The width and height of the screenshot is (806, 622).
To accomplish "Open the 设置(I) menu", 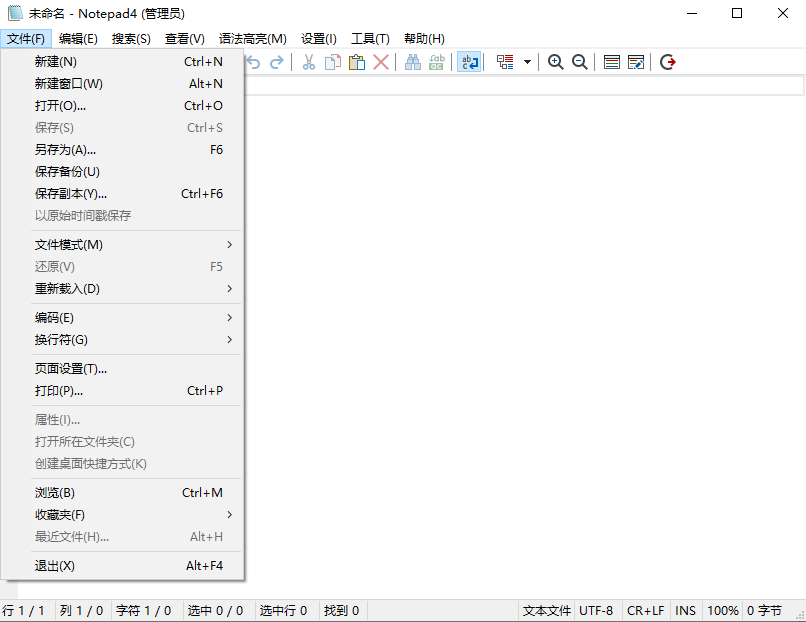I will [x=319, y=39].
